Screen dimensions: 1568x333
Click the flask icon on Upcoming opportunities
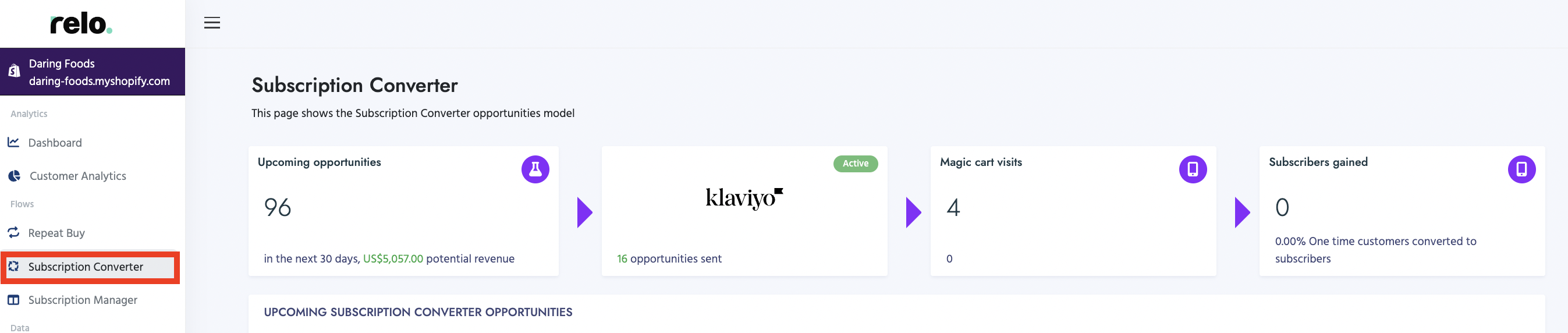coord(535,169)
